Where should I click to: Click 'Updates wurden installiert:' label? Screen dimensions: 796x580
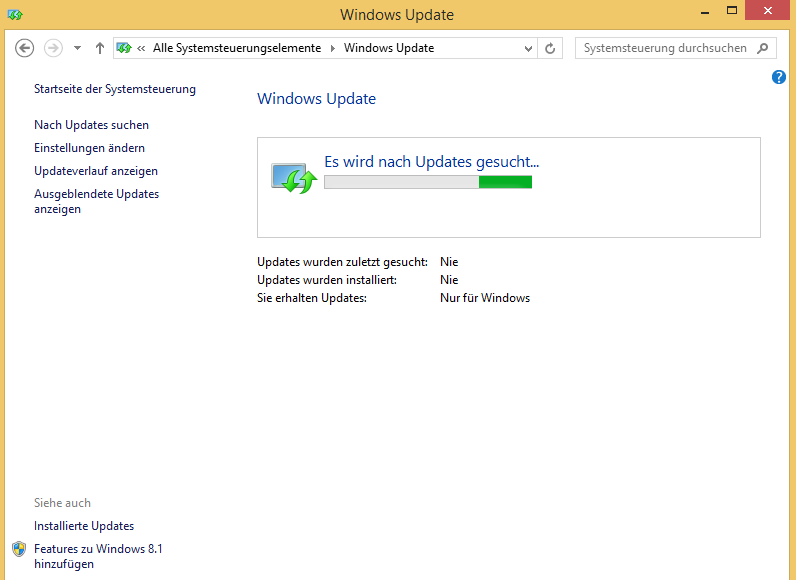click(327, 280)
